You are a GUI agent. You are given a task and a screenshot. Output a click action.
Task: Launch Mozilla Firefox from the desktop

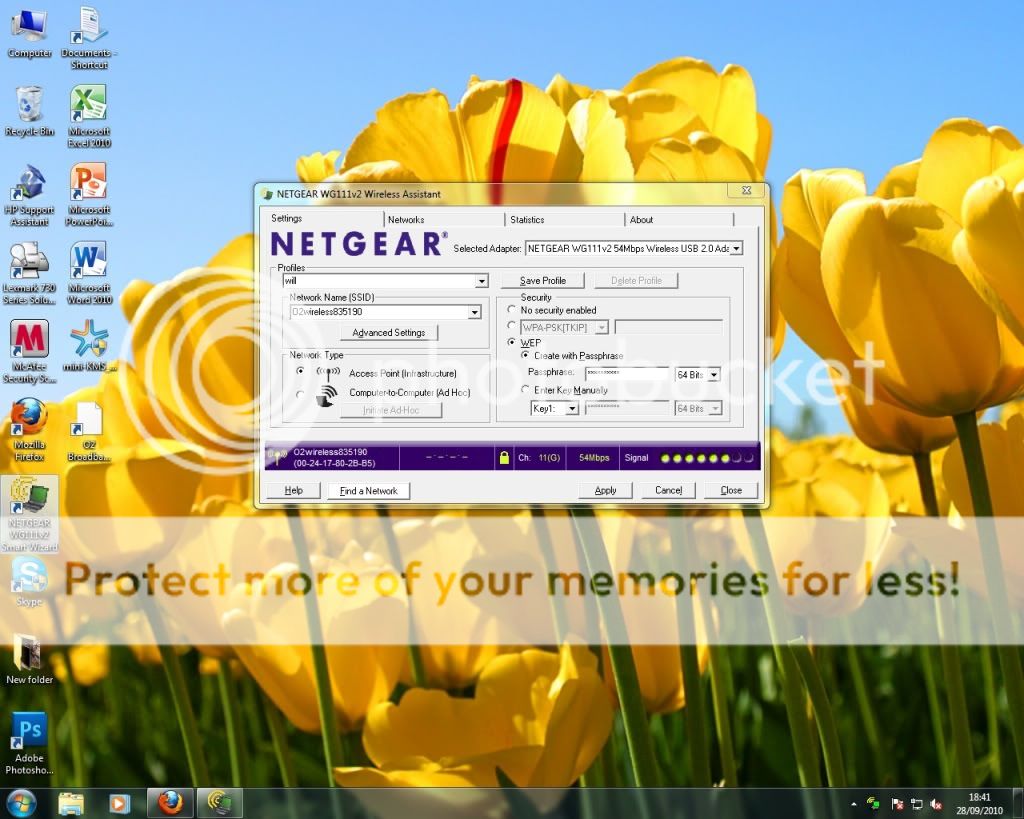coord(29,430)
